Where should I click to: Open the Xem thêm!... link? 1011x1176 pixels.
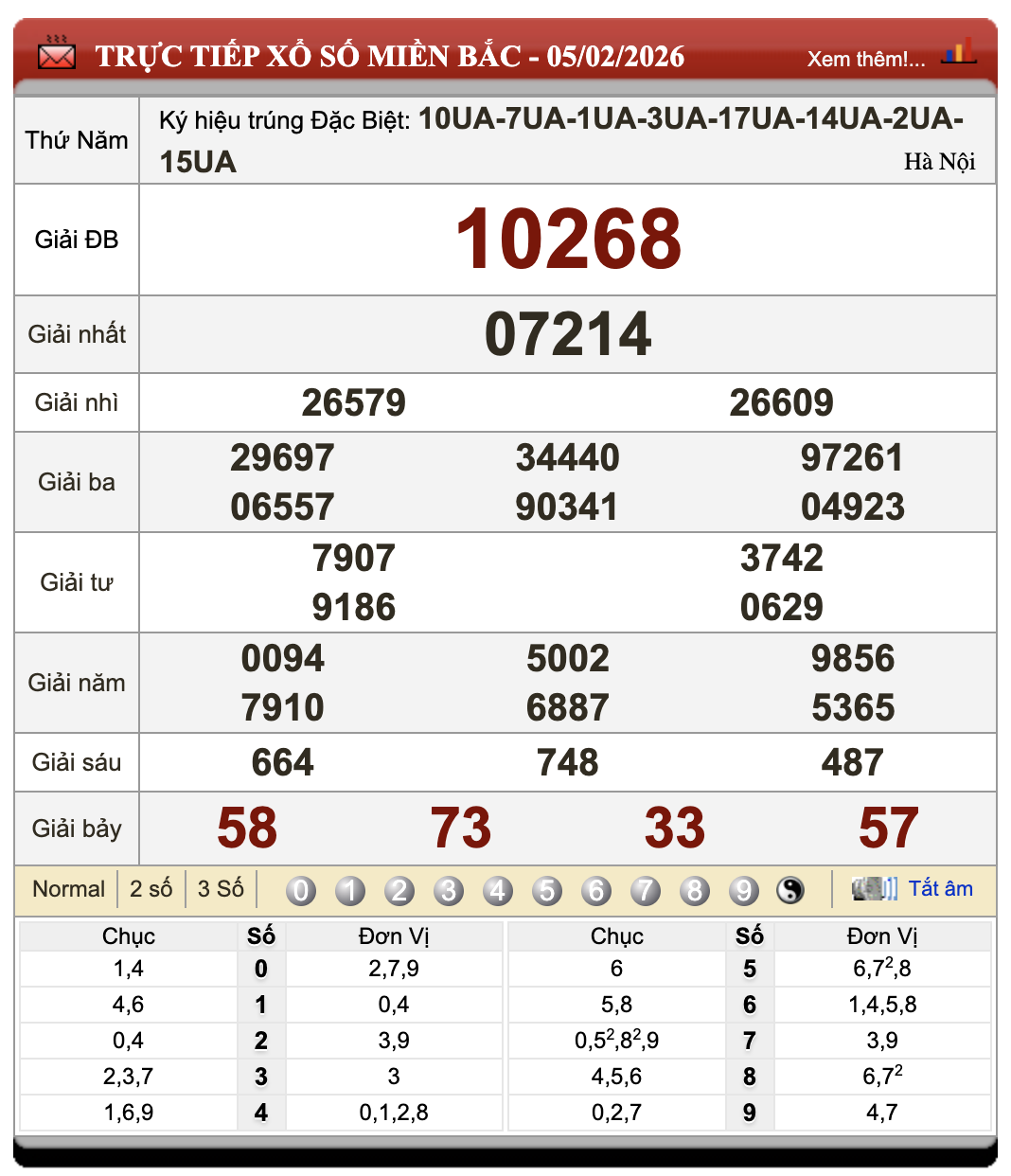(864, 59)
